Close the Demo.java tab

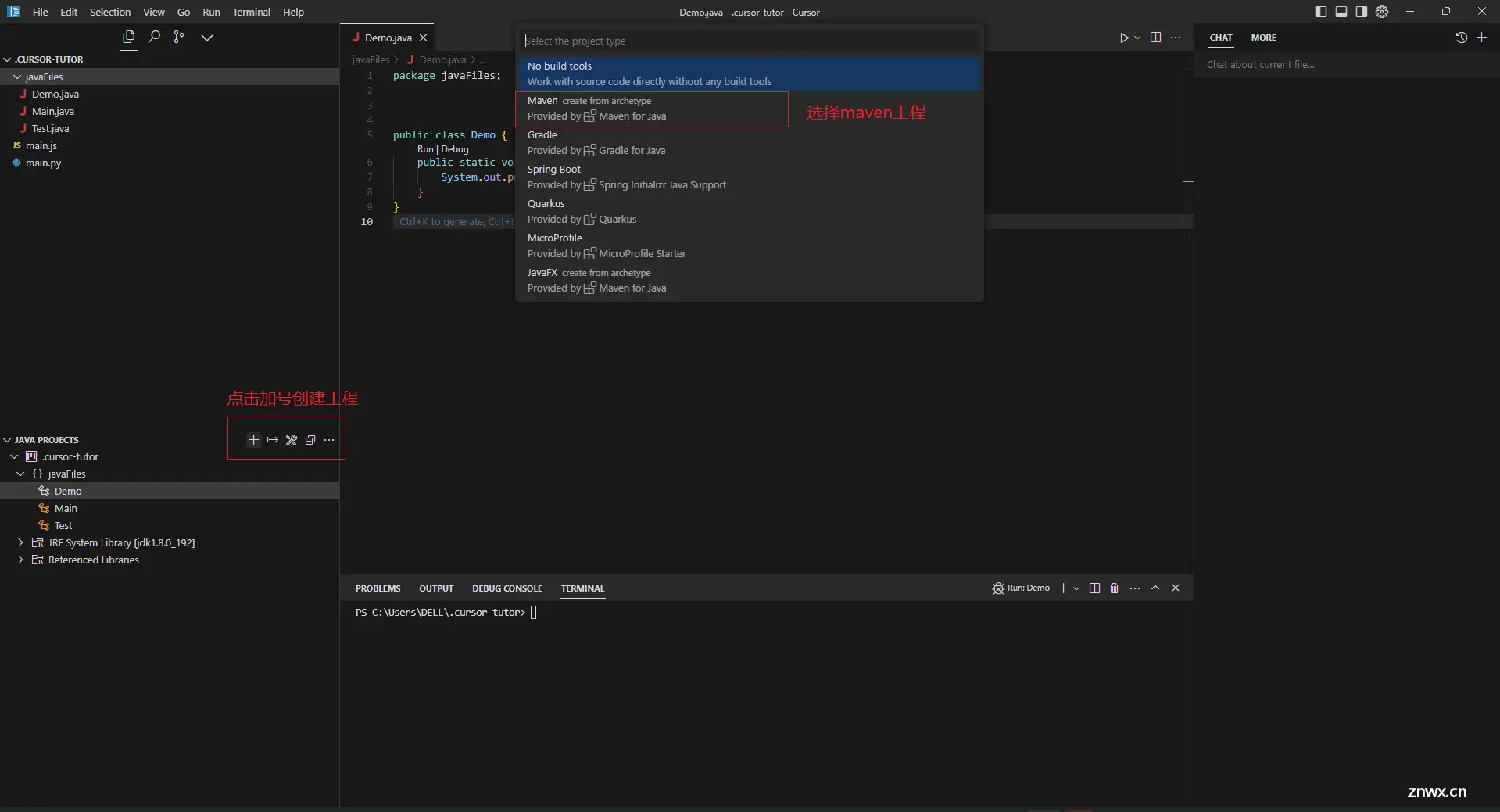(423, 38)
